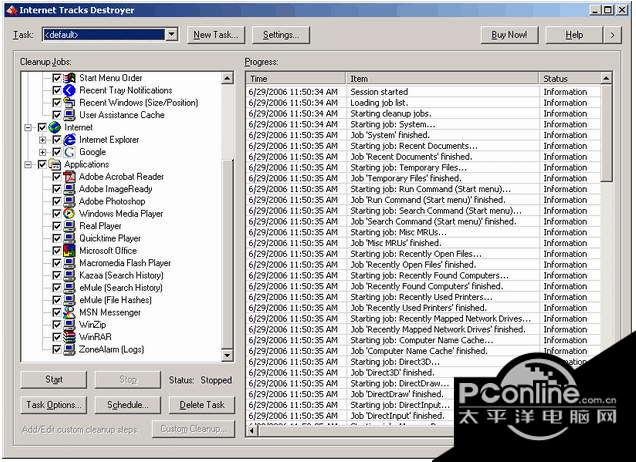Select the 'Session started' log row
Screen dimensions: 636x462
(423, 92)
